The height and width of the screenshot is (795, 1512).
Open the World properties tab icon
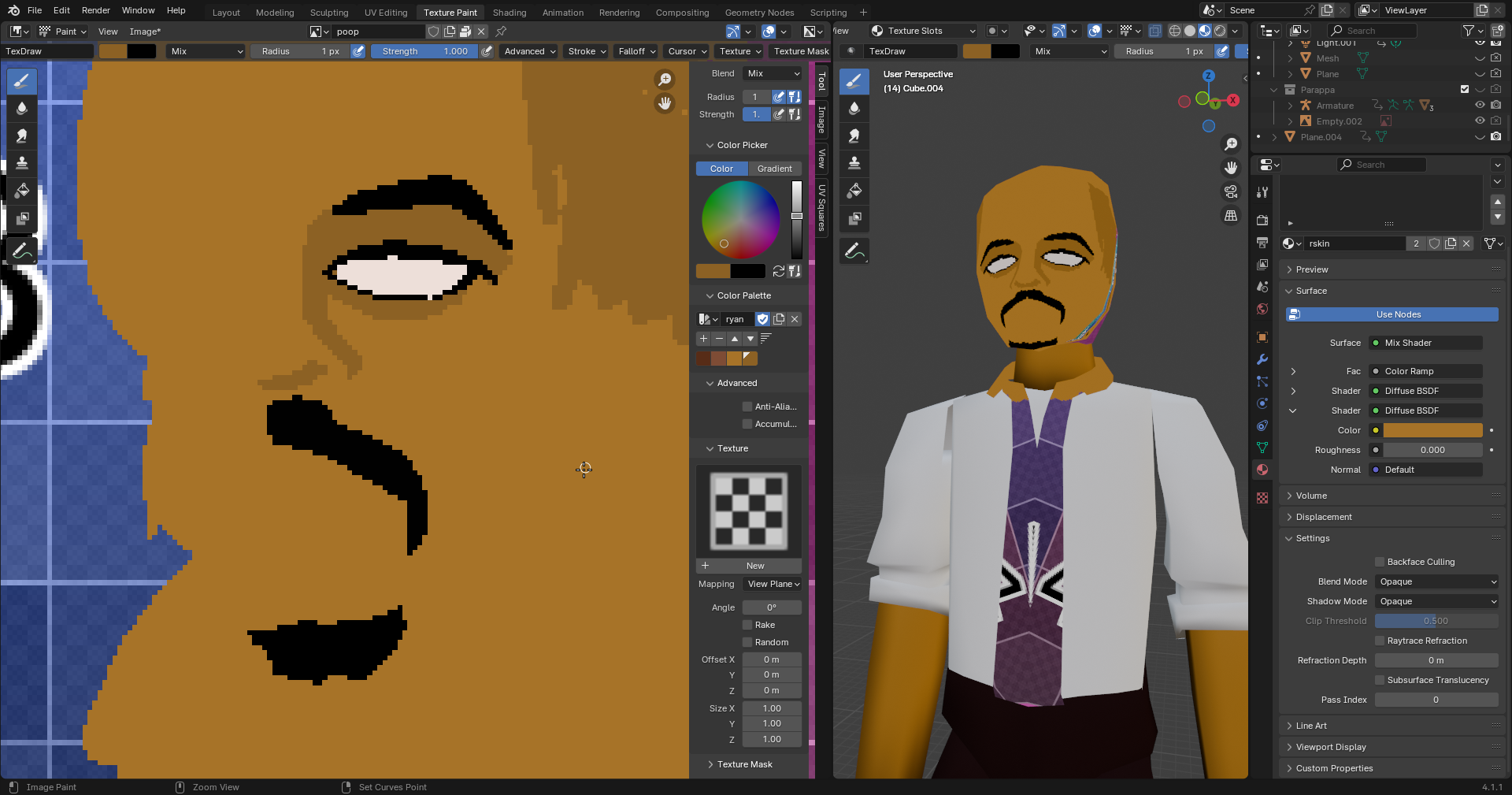1262,309
